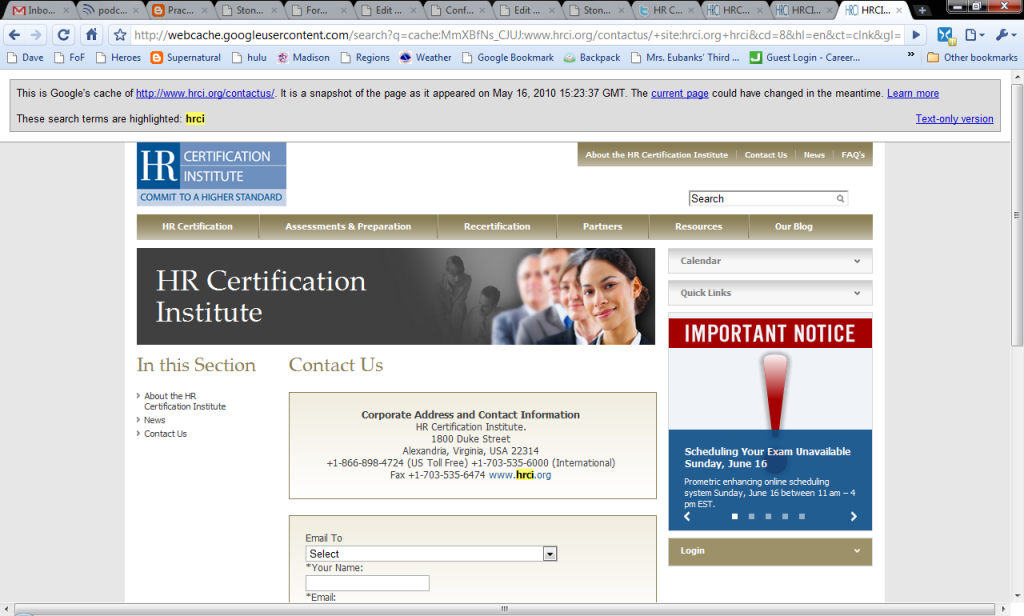
Task: Open the Other bookmarks folder
Action: tap(972, 57)
